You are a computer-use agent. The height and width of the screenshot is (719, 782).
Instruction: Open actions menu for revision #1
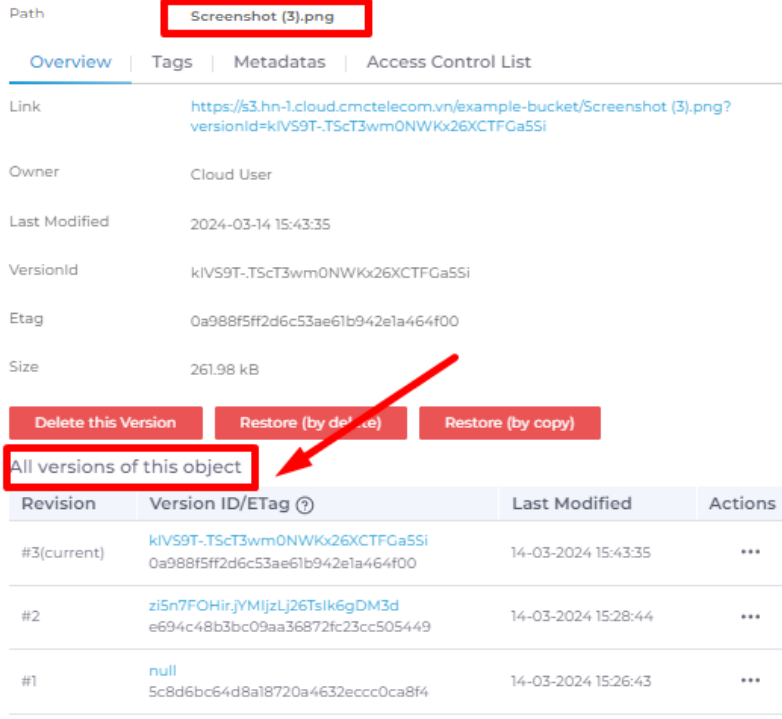[750, 681]
